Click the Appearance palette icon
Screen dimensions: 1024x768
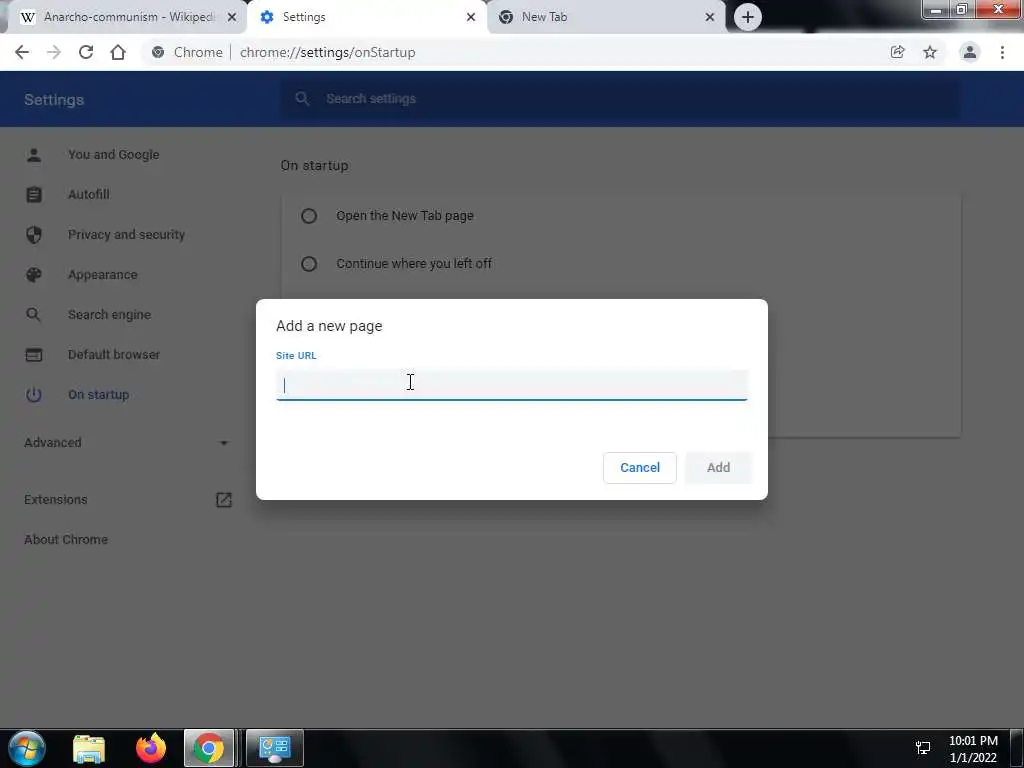coord(34,275)
